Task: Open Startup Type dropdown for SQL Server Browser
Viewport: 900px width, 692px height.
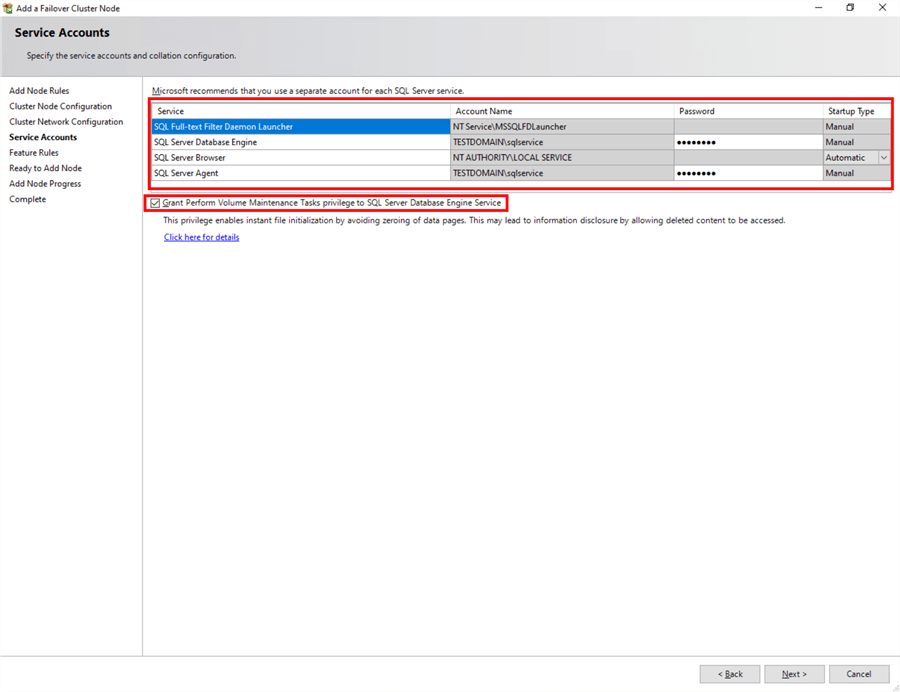Action: point(884,158)
